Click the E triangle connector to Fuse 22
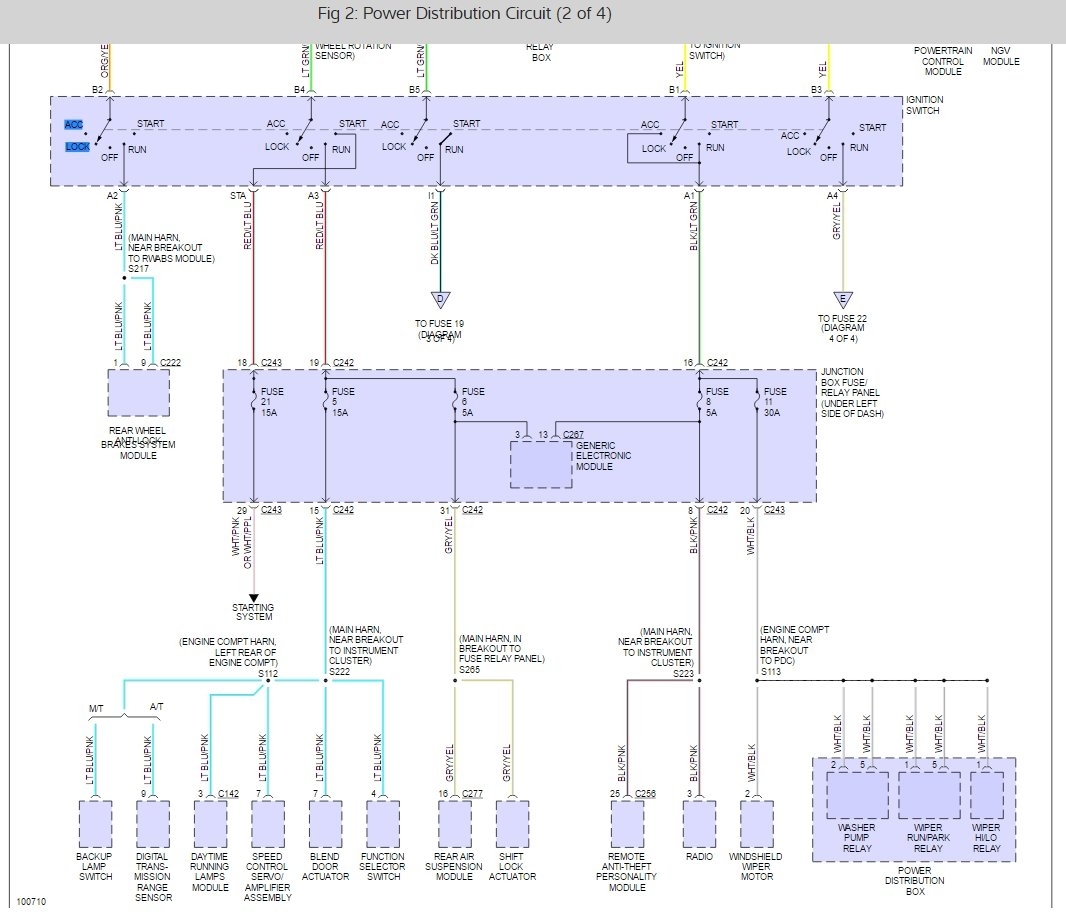 point(843,299)
